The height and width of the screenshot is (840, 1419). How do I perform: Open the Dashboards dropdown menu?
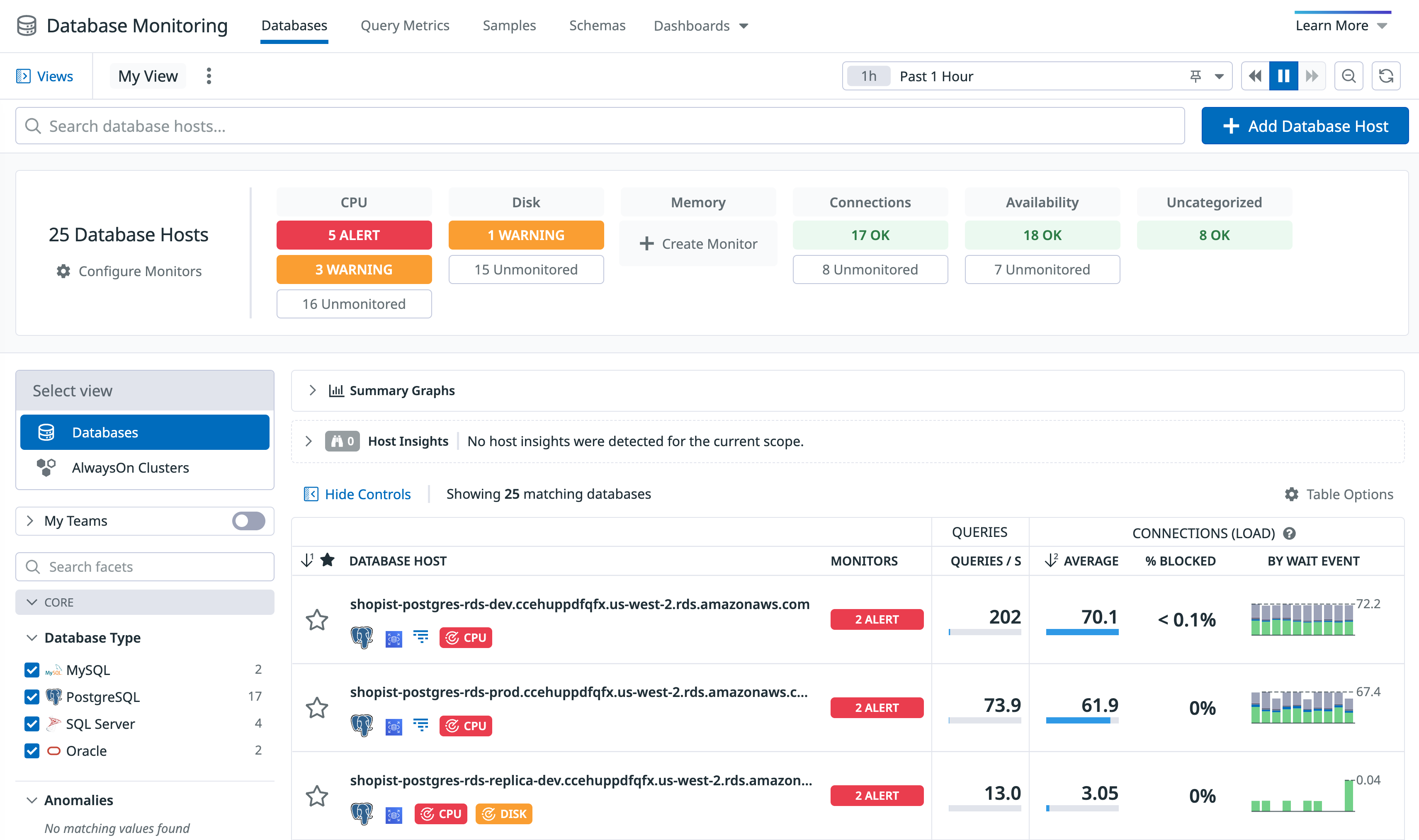(701, 25)
